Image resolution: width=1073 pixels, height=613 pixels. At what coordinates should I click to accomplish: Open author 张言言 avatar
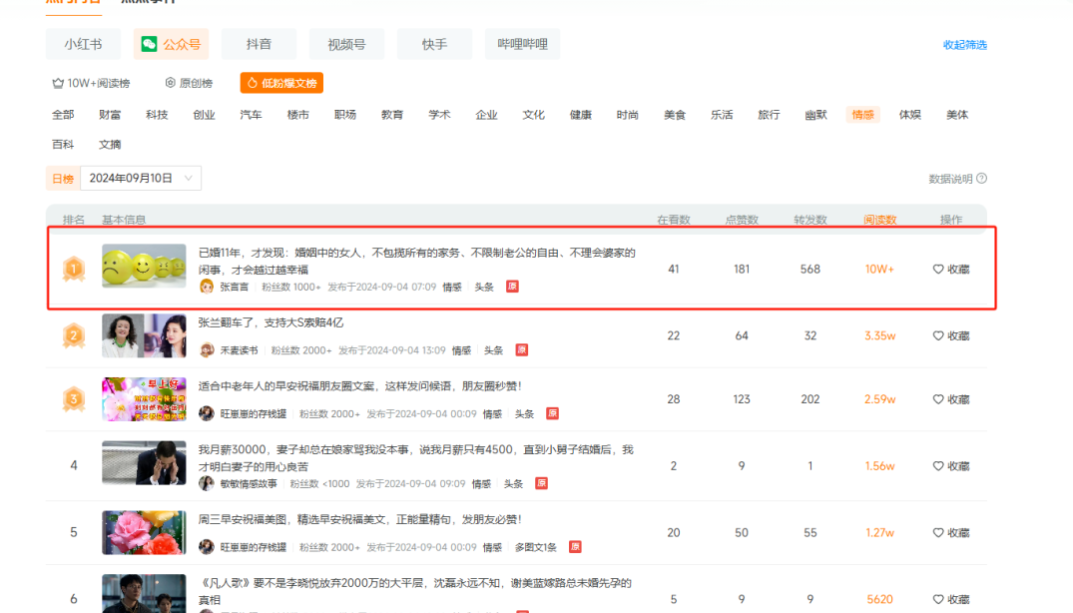pos(206,287)
